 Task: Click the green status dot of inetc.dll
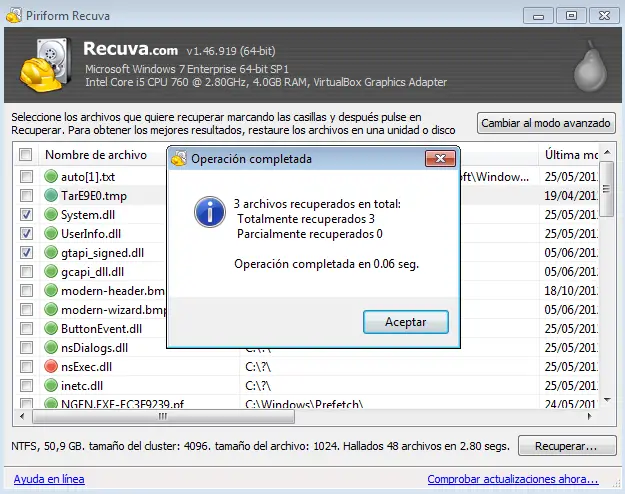51,386
